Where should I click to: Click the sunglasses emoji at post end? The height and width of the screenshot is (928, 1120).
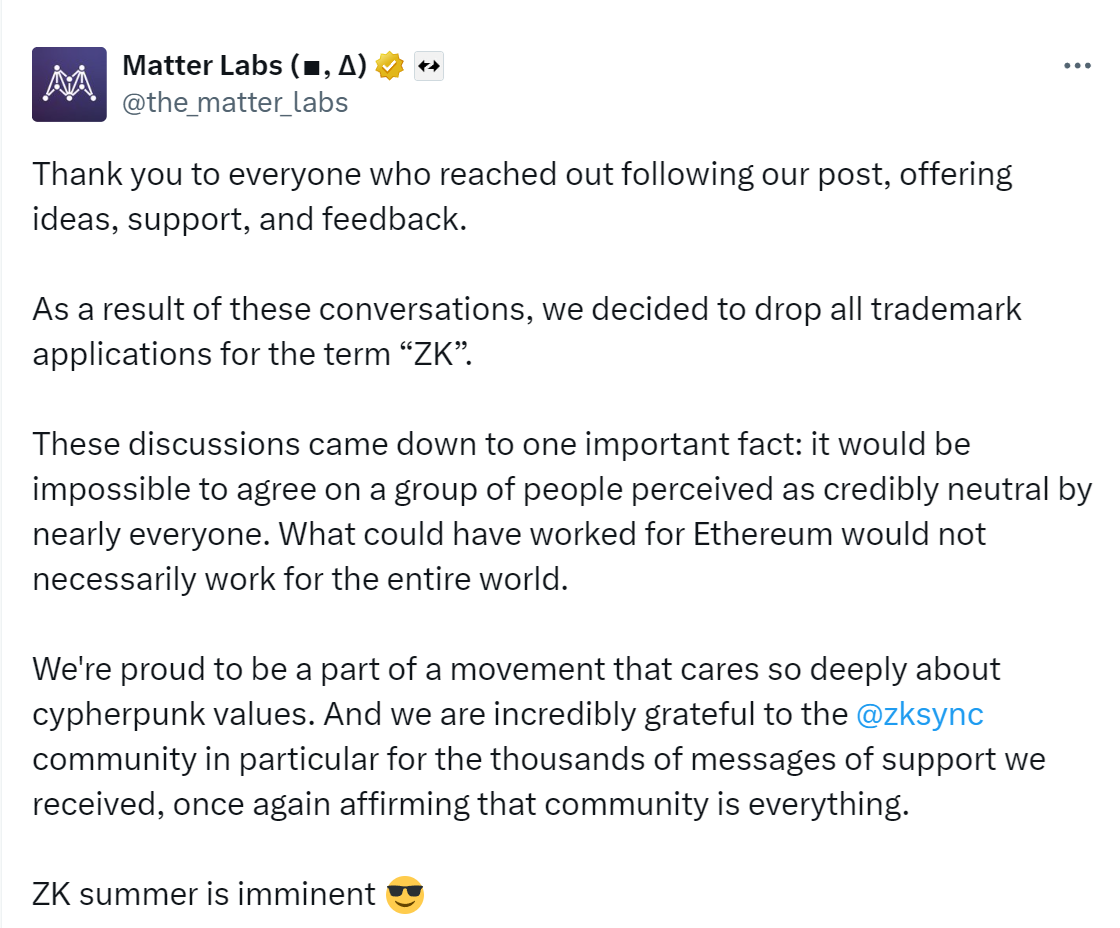tap(404, 894)
